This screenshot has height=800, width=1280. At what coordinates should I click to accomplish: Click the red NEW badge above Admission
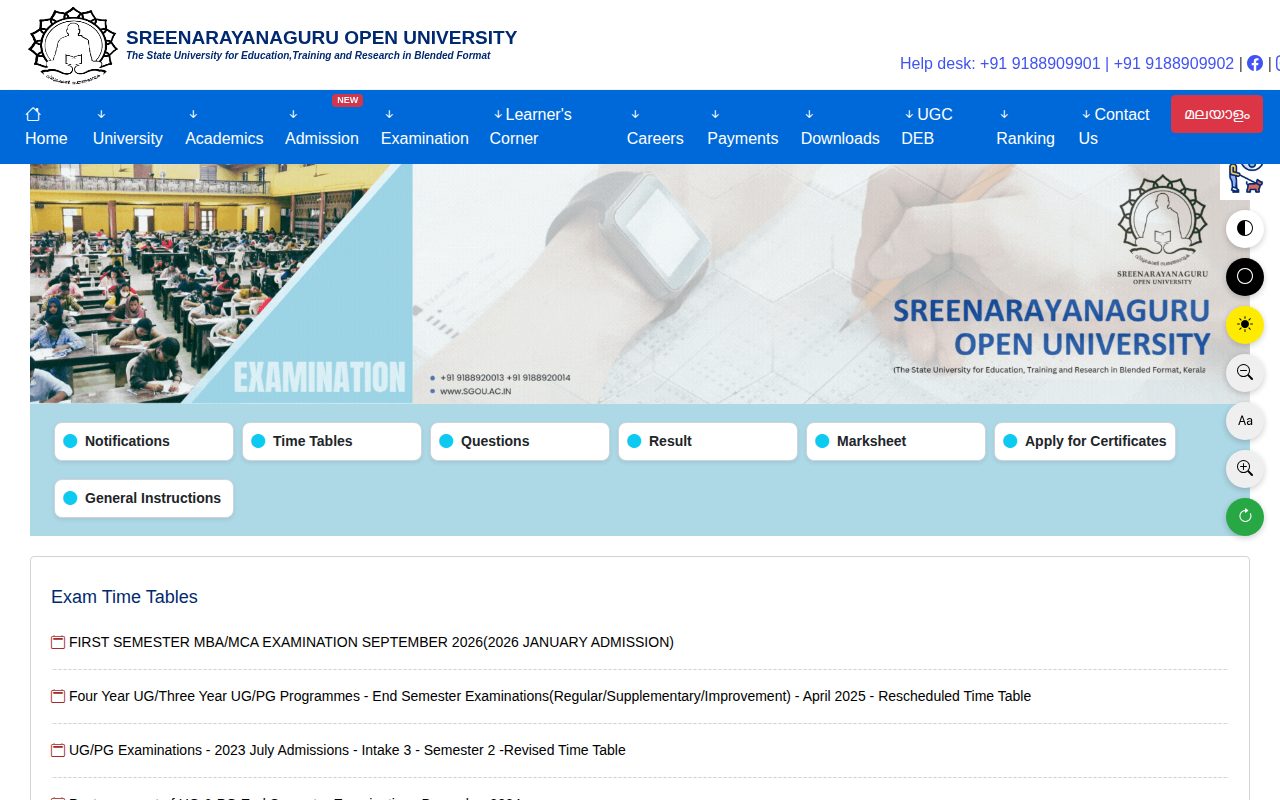[347, 100]
